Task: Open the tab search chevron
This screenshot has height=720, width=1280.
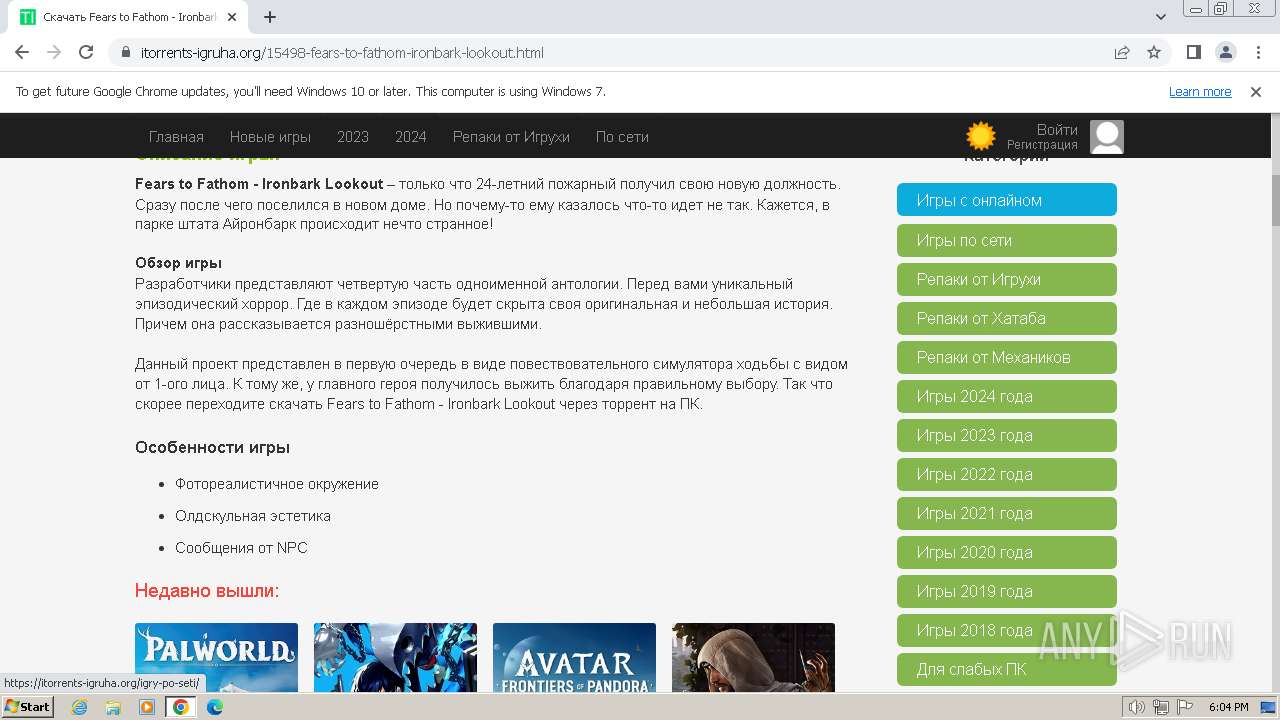Action: [x=1161, y=17]
